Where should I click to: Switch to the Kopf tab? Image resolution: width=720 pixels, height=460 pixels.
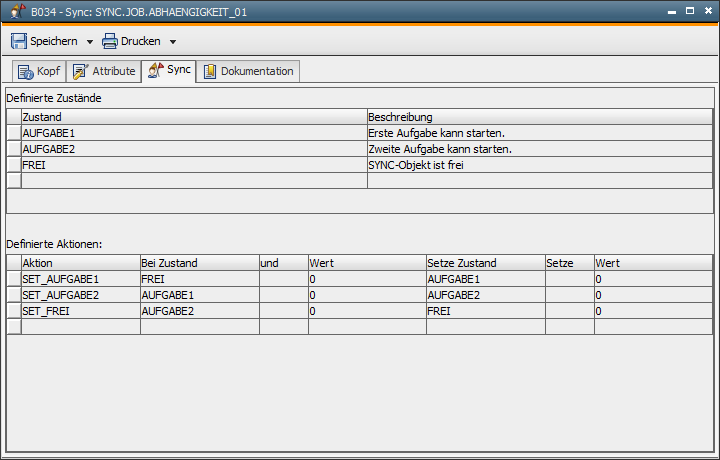tap(39, 71)
